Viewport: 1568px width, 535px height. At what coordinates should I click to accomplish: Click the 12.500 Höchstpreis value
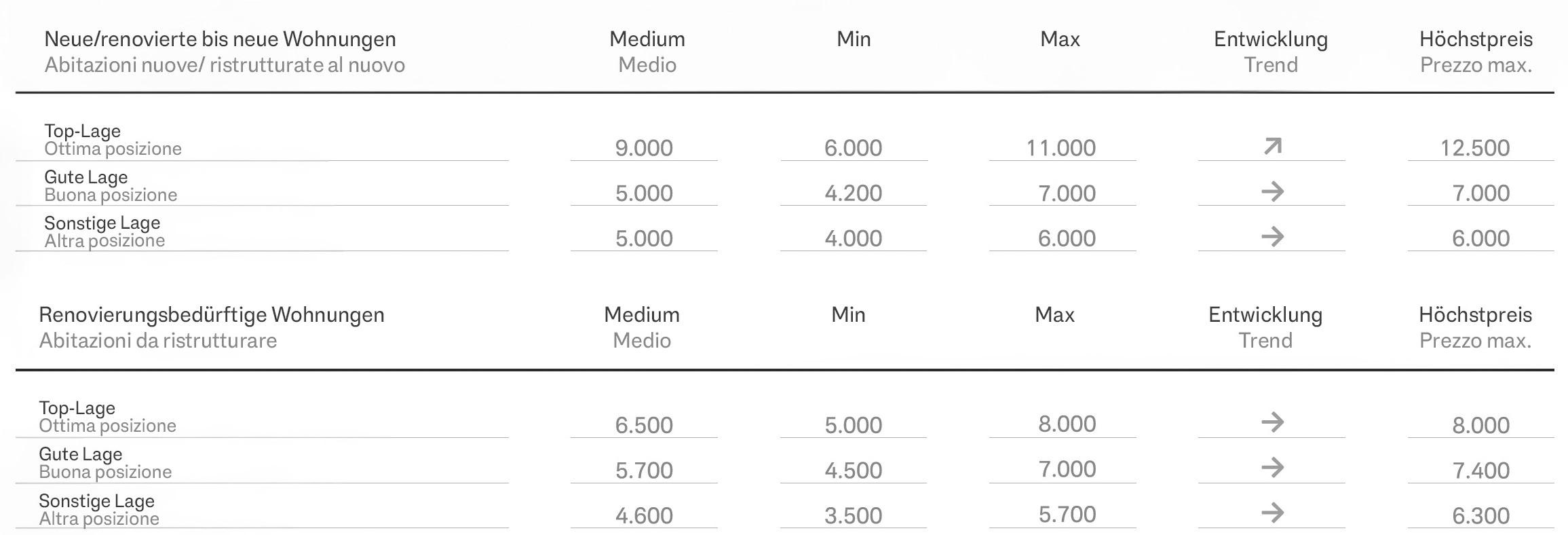pos(1475,148)
